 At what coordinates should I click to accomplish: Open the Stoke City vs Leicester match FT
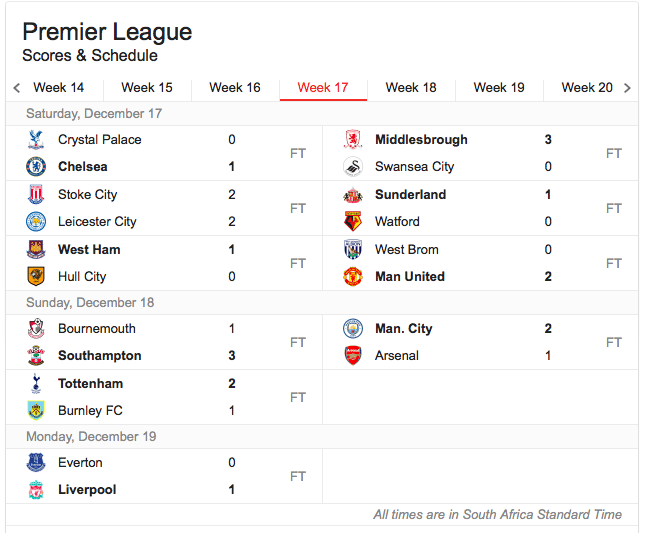[297, 208]
